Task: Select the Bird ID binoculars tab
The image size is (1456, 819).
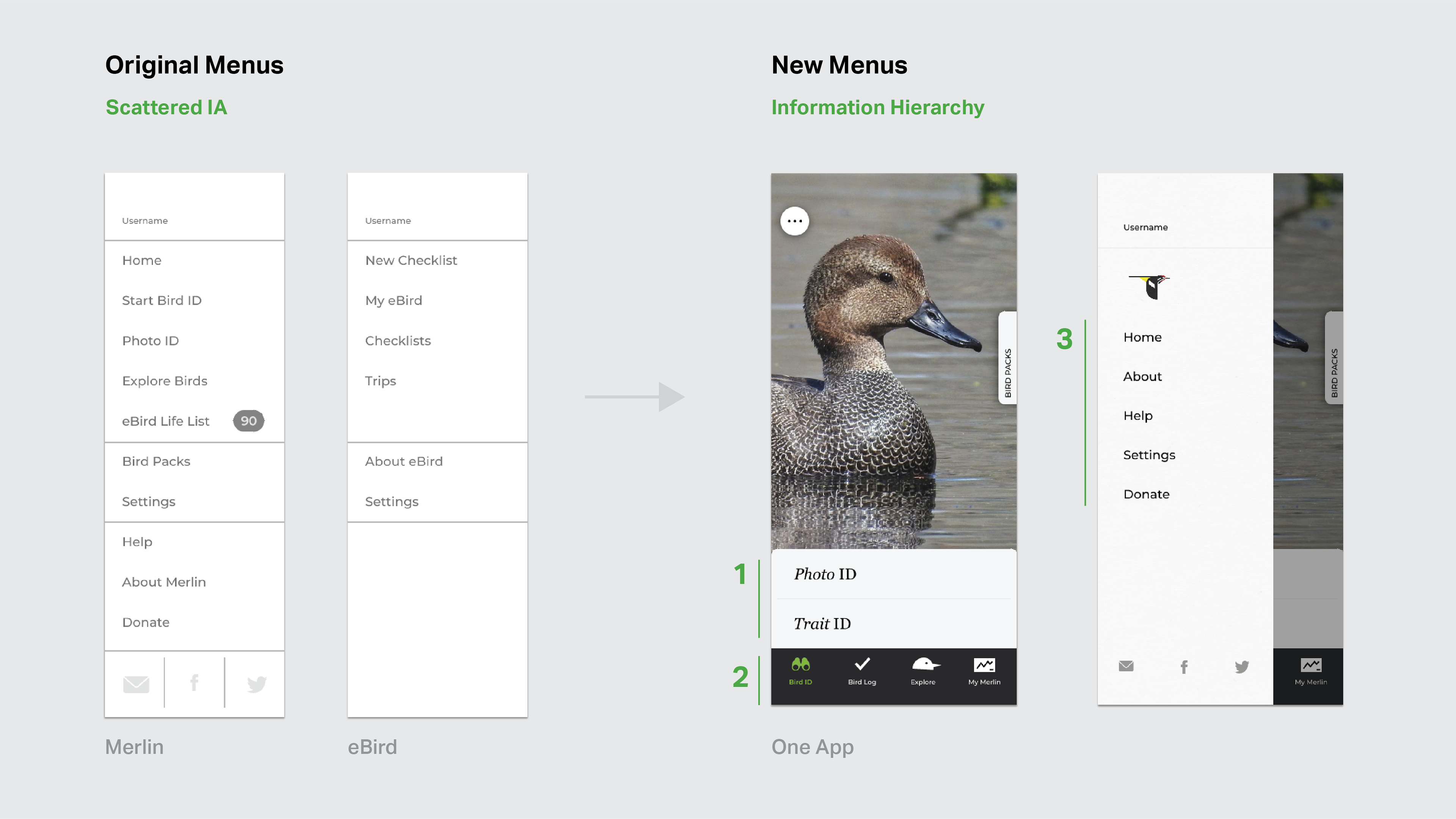Action: (x=800, y=672)
